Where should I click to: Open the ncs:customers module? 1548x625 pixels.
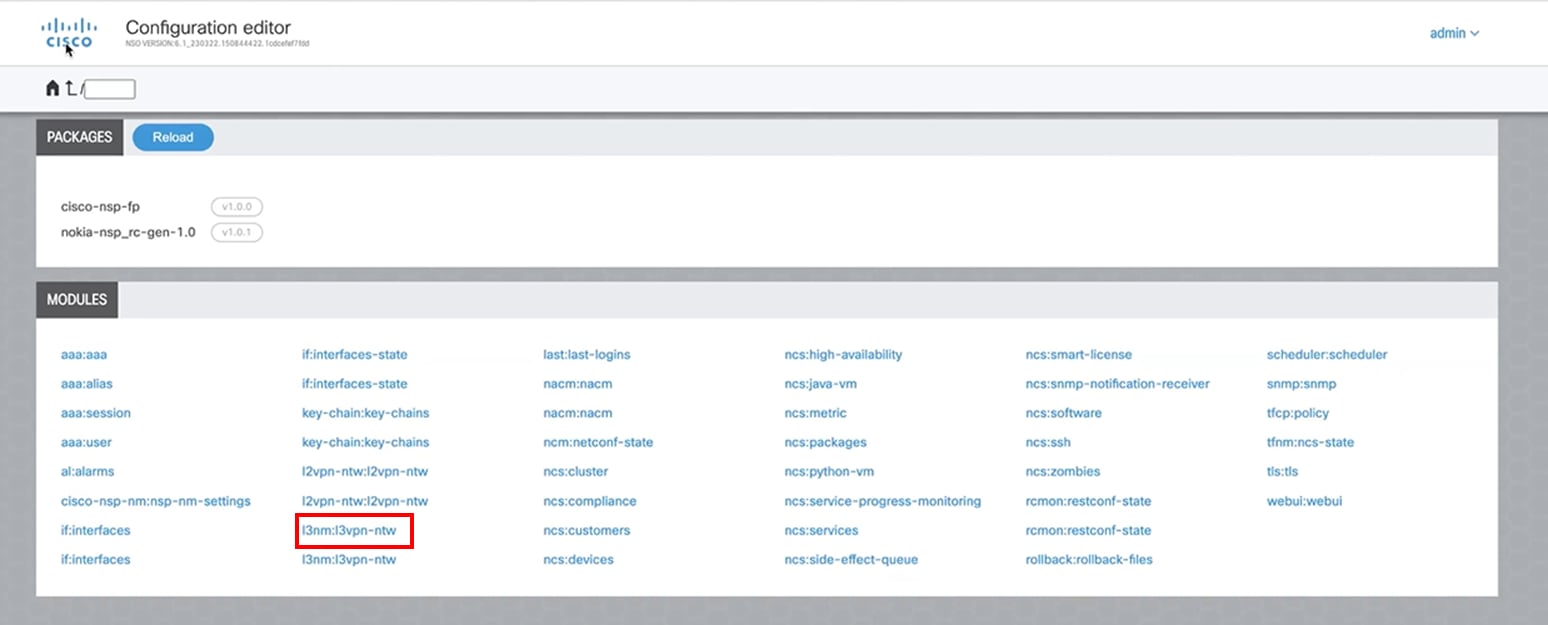coord(587,530)
